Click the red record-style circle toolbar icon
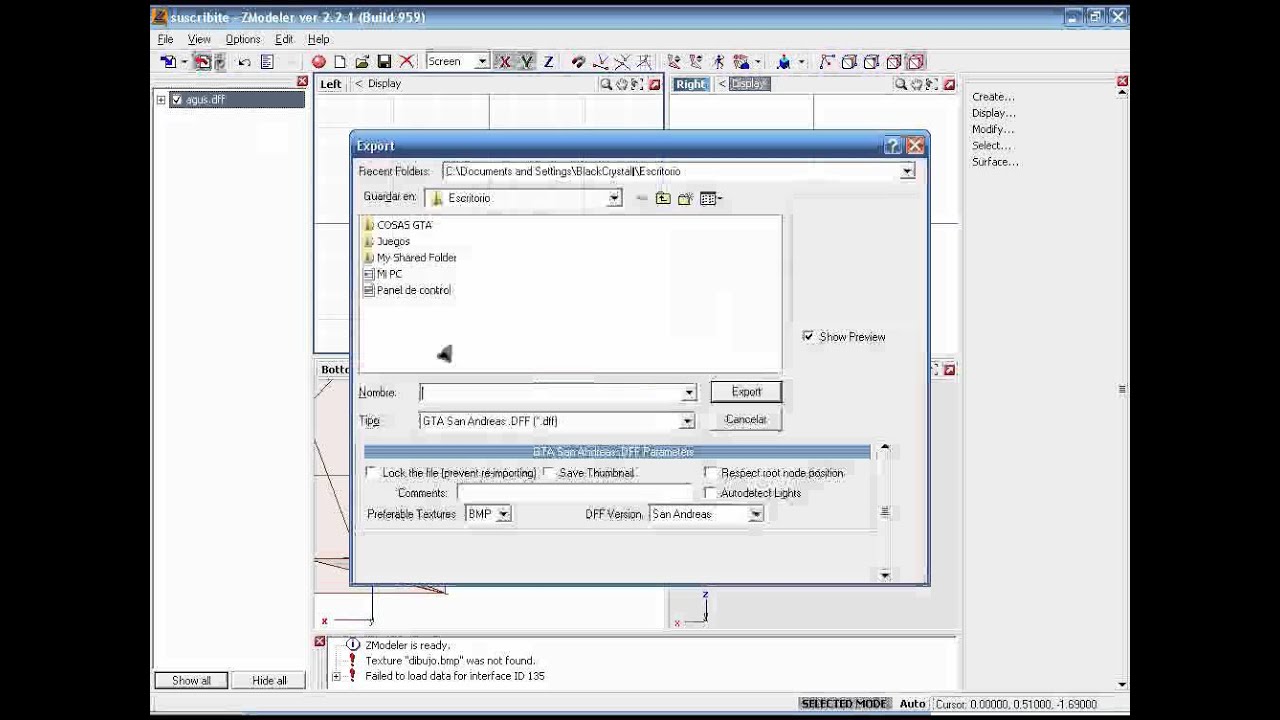 pyautogui.click(x=318, y=62)
